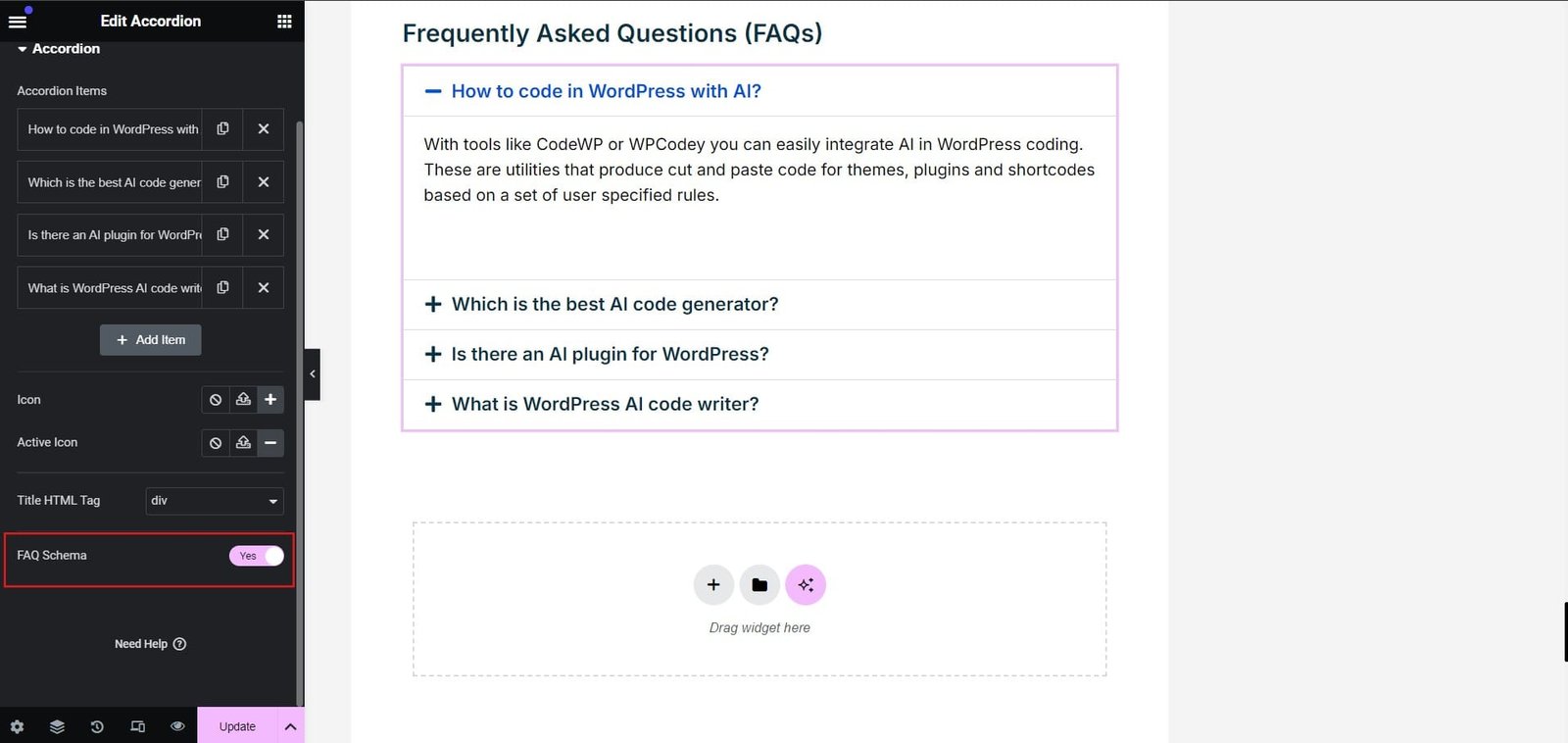Preview changes with the eye icon

[177, 725]
